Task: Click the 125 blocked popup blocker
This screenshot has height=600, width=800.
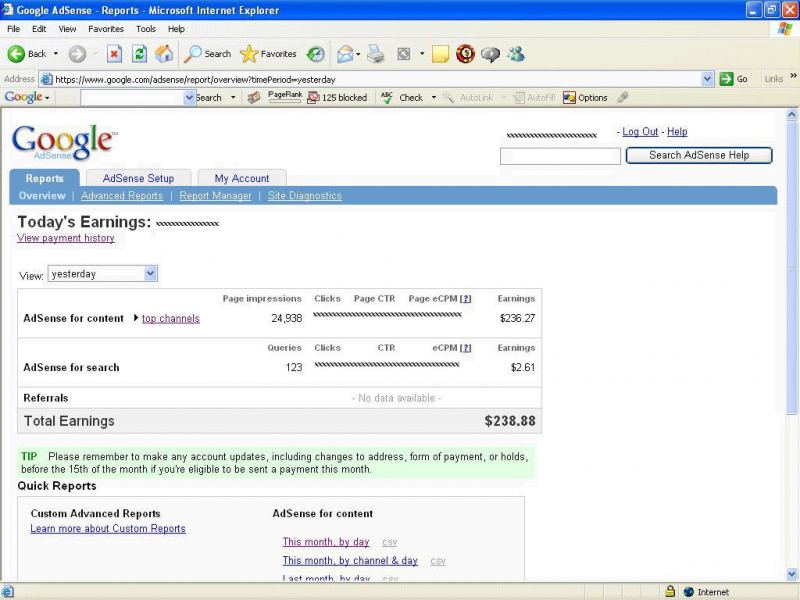Action: point(337,97)
